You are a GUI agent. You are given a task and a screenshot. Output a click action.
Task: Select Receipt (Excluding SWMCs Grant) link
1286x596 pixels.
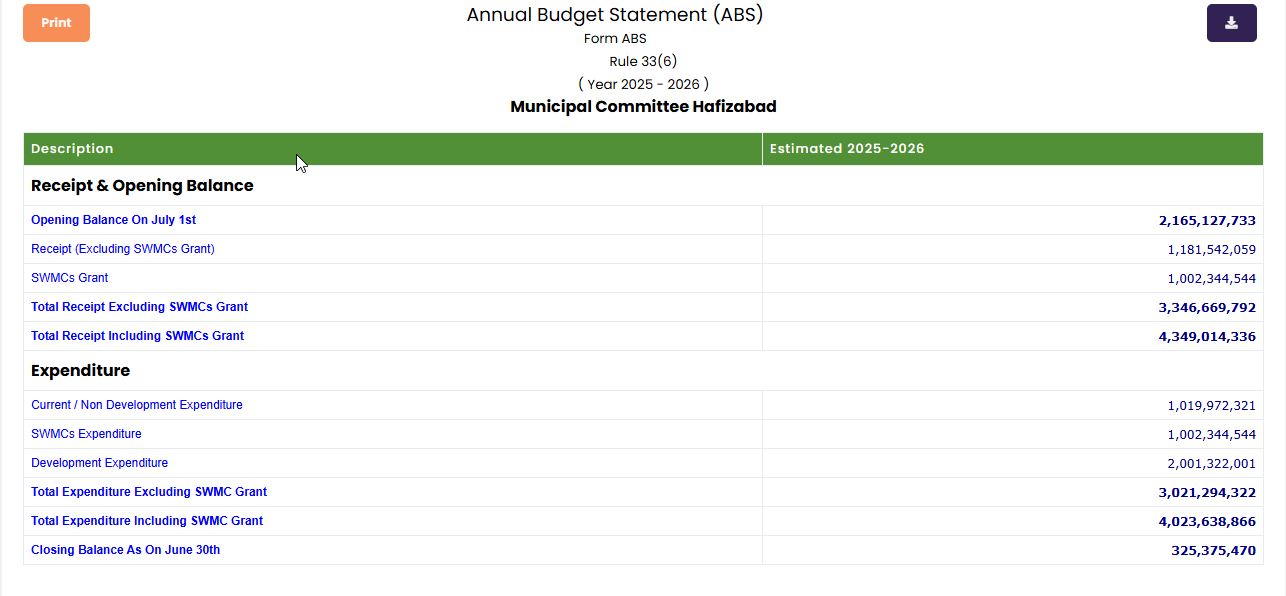(122, 249)
